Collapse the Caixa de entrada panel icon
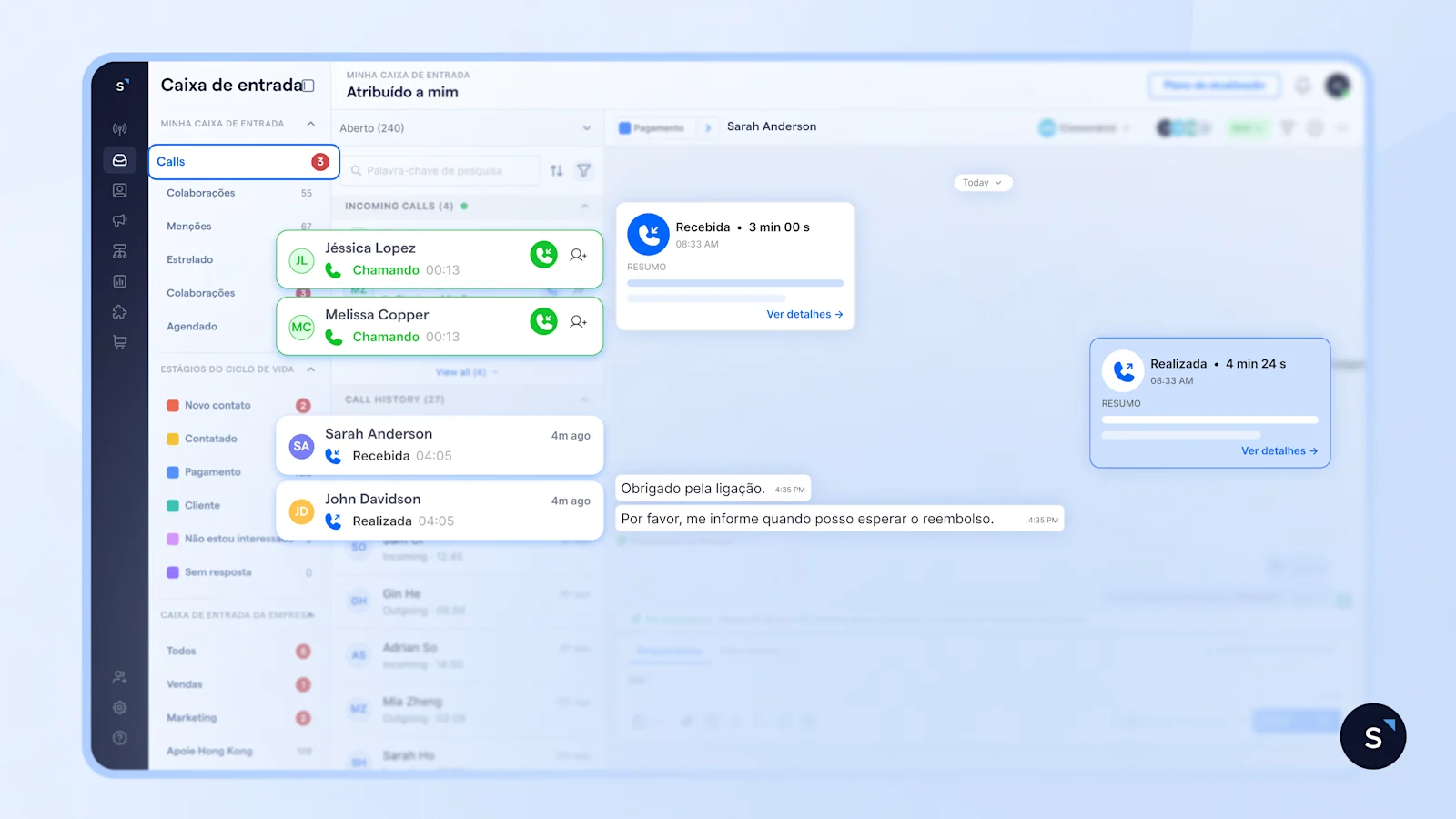 tap(308, 86)
